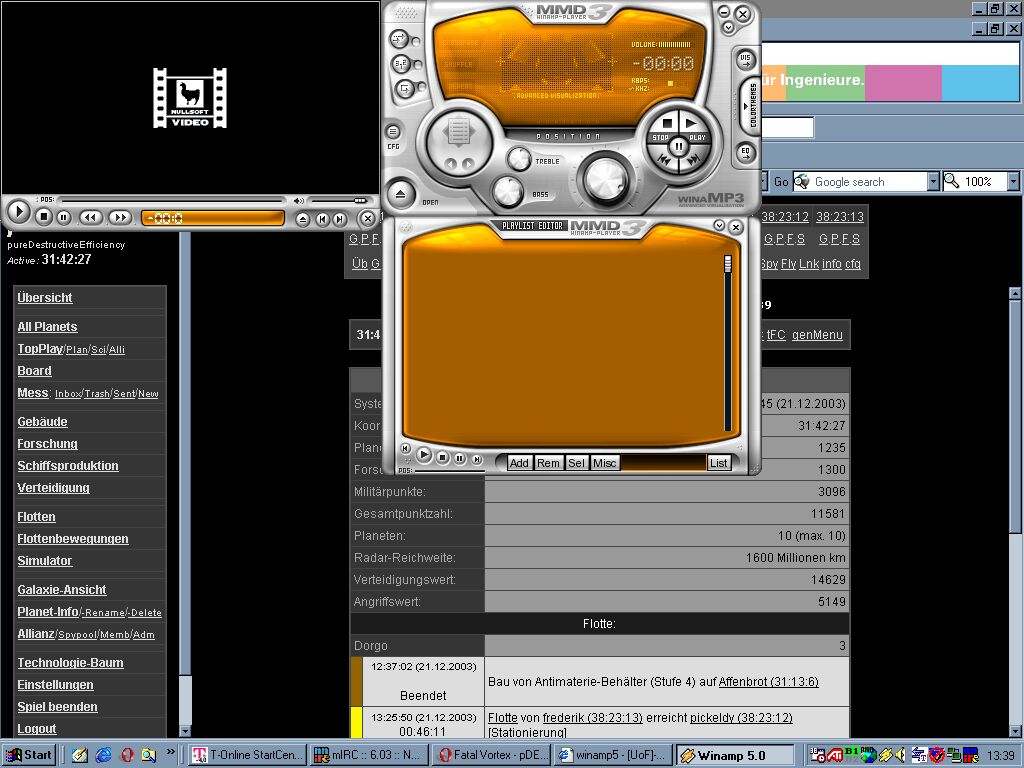This screenshot has width=1024, height=768.
Task: Launch Opera from the Quick Launch bar
Action: [127, 755]
